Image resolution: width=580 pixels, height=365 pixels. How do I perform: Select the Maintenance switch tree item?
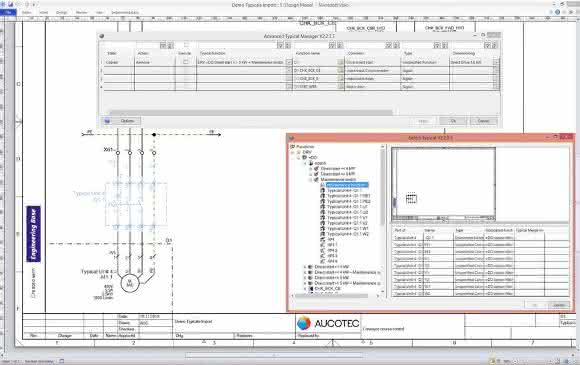pyautogui.click(x=338, y=179)
